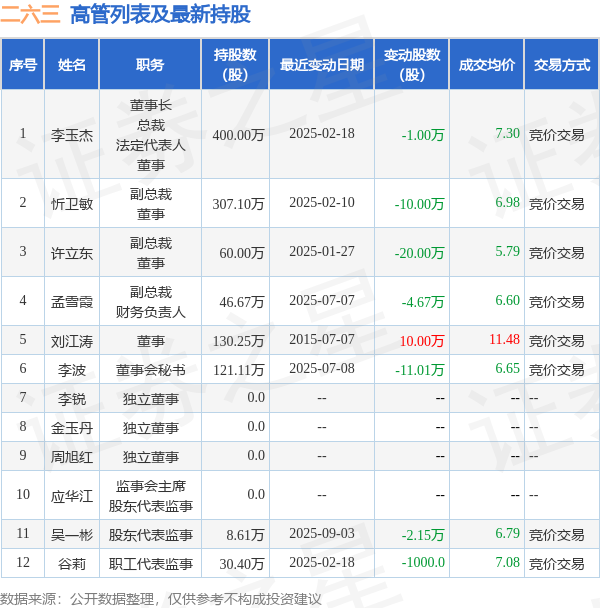Click the 数据来源 footer note
The image size is (600, 608).
coord(161,599)
